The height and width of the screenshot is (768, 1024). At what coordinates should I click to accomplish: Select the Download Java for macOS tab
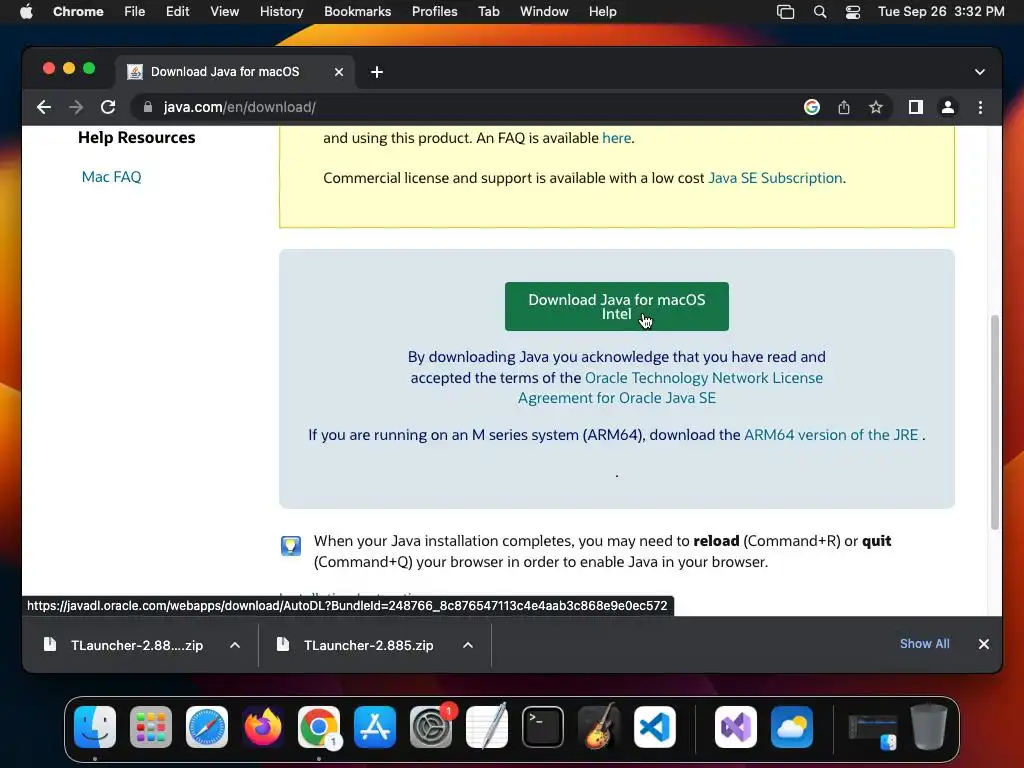[225, 72]
